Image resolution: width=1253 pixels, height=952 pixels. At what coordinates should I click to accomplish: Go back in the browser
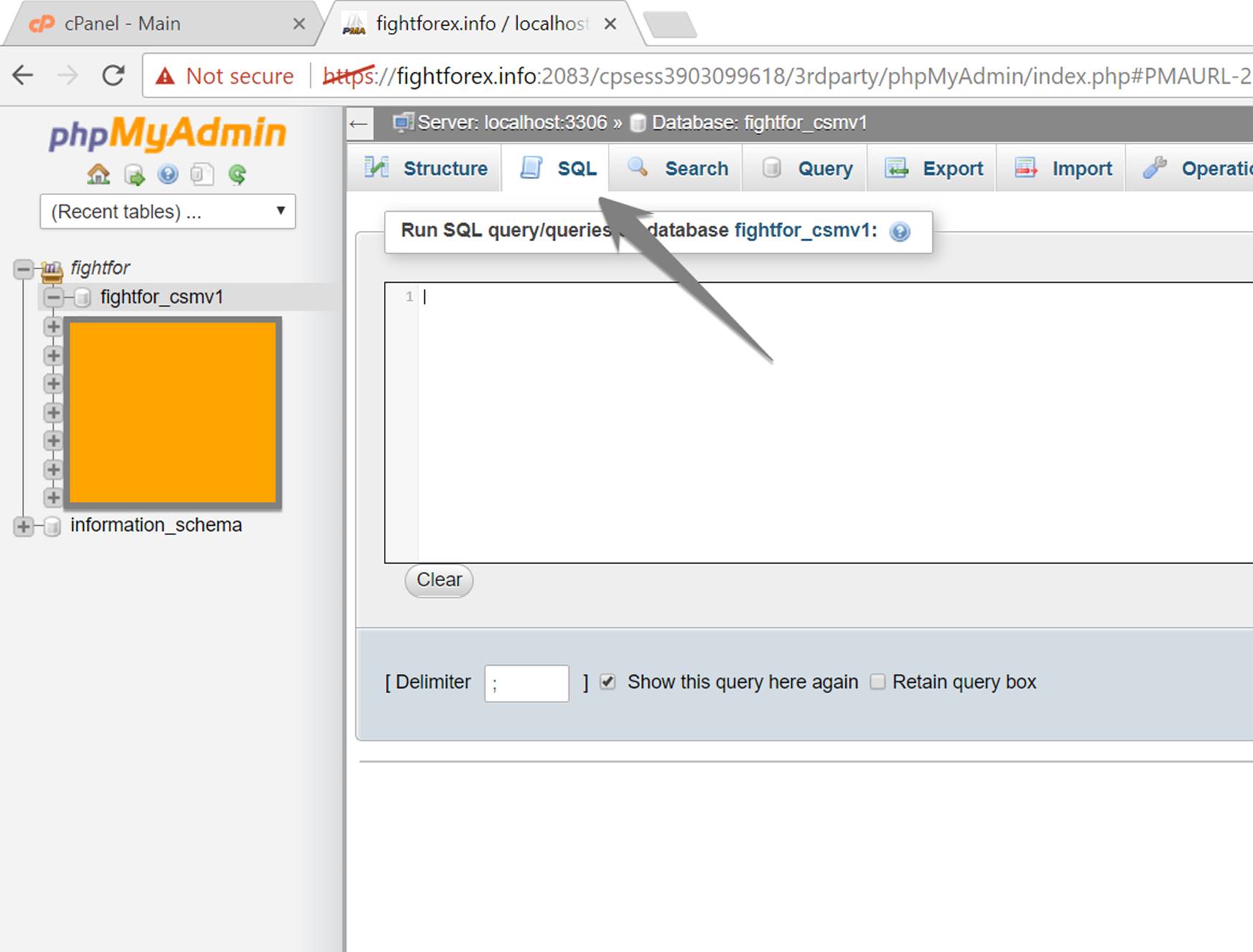tap(23, 75)
